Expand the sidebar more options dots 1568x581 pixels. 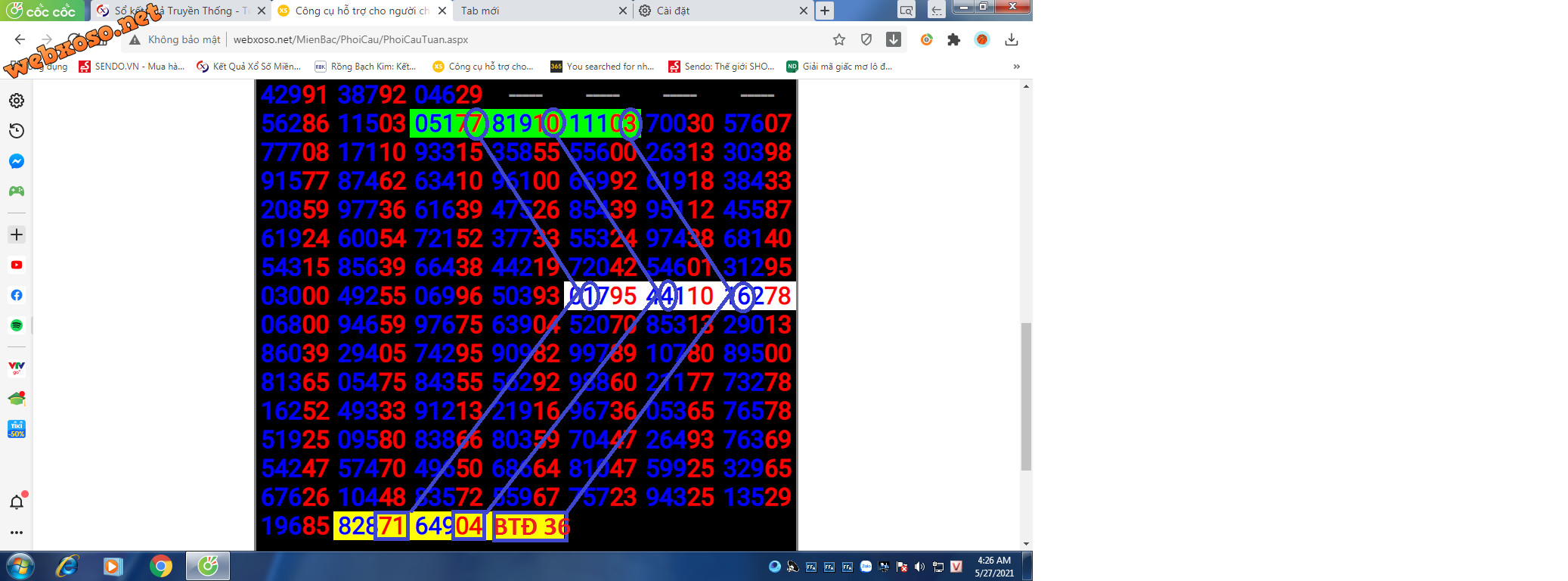point(16,533)
